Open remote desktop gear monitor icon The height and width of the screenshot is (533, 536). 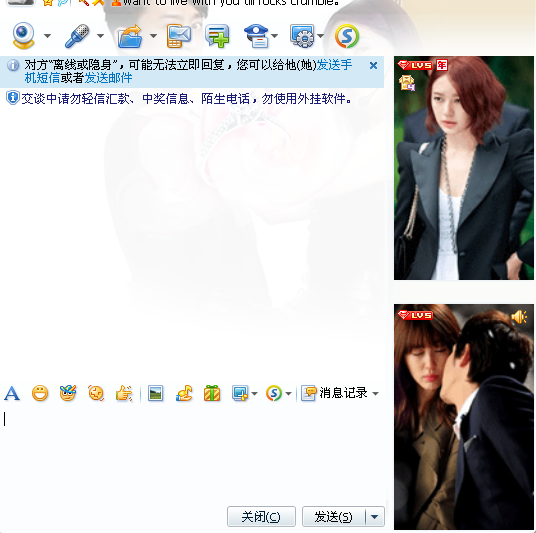[302, 36]
